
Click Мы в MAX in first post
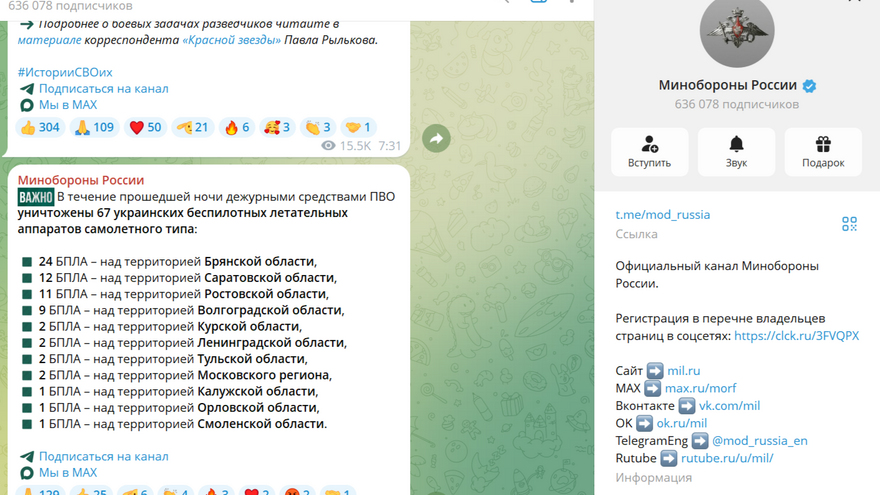pyautogui.click(x=68, y=105)
